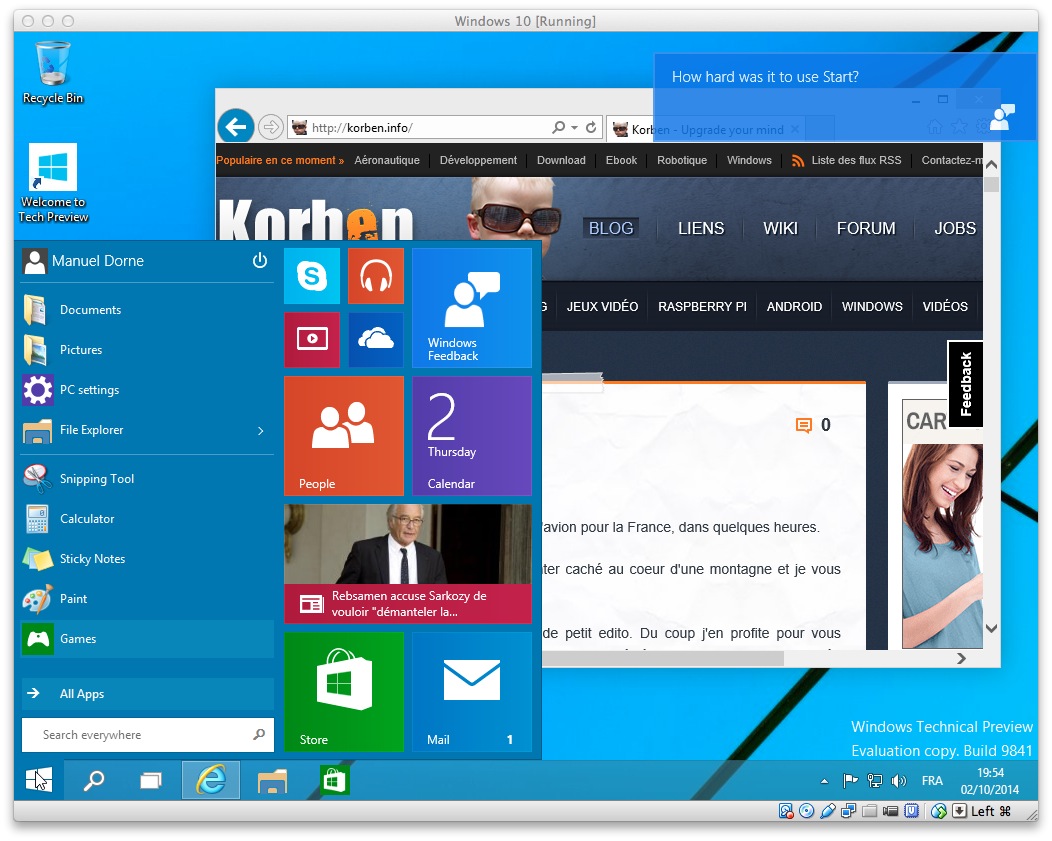Expand File Explorer jump list arrow
The image size is (1052, 841).
tap(261, 431)
